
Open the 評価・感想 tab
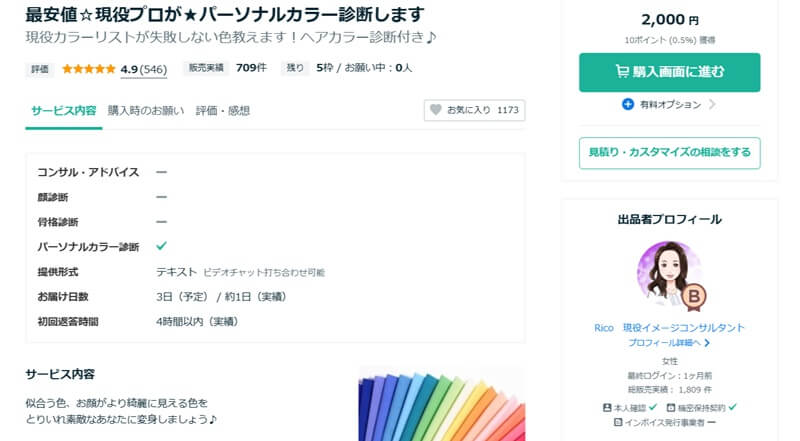pos(223,110)
